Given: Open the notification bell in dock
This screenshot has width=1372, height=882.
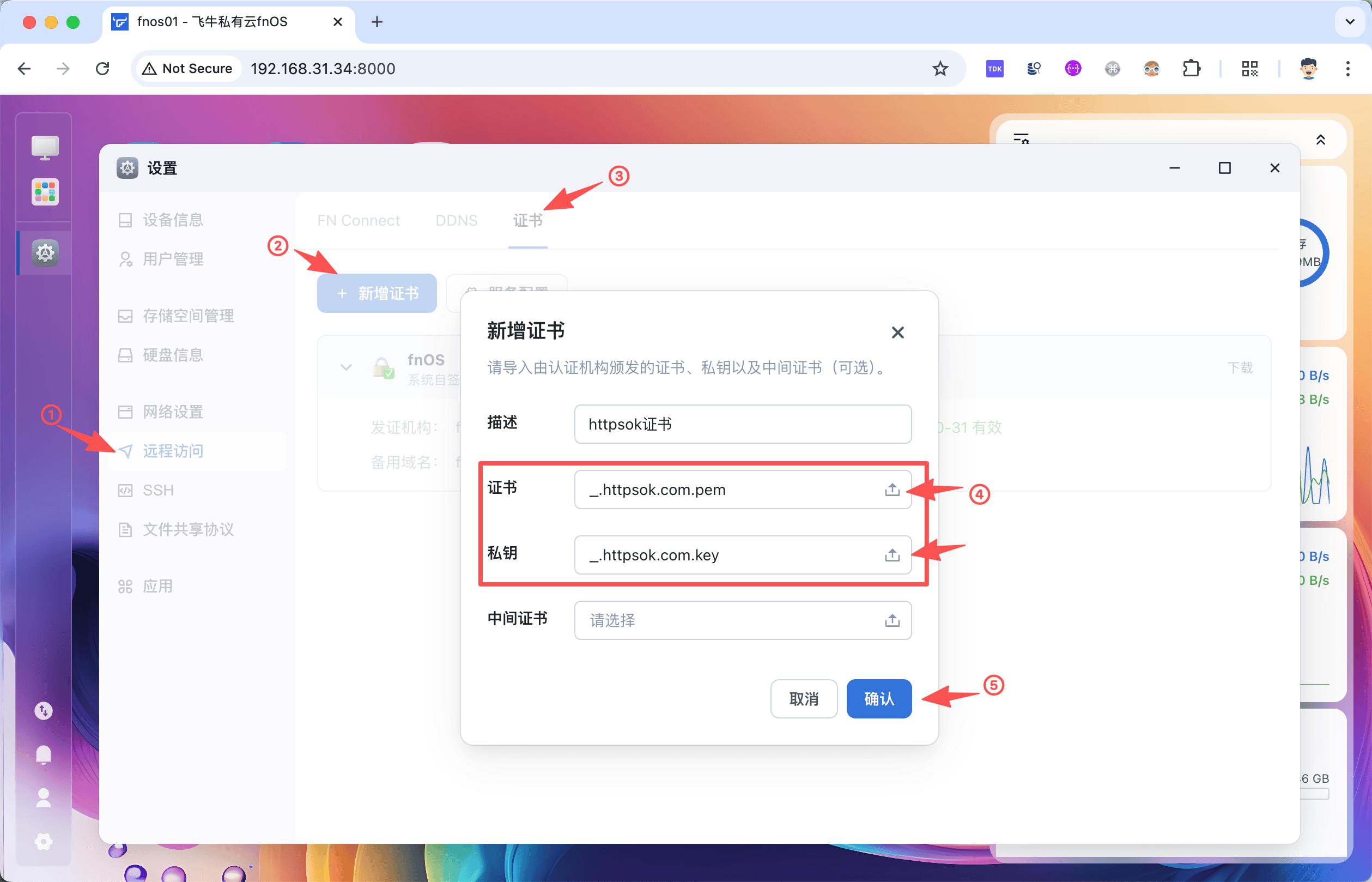Looking at the screenshot, I should pos(44,754).
